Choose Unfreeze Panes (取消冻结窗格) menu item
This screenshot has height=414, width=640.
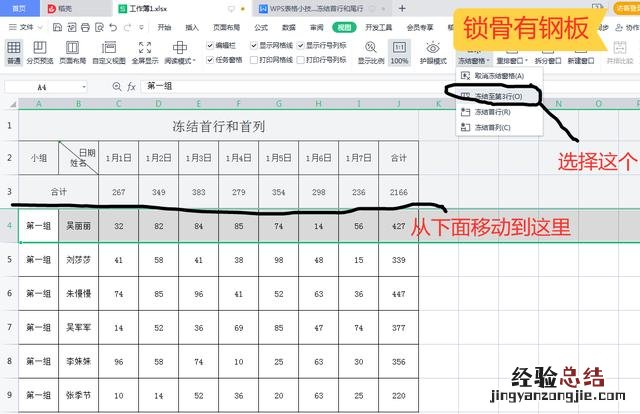pyautogui.click(x=499, y=76)
